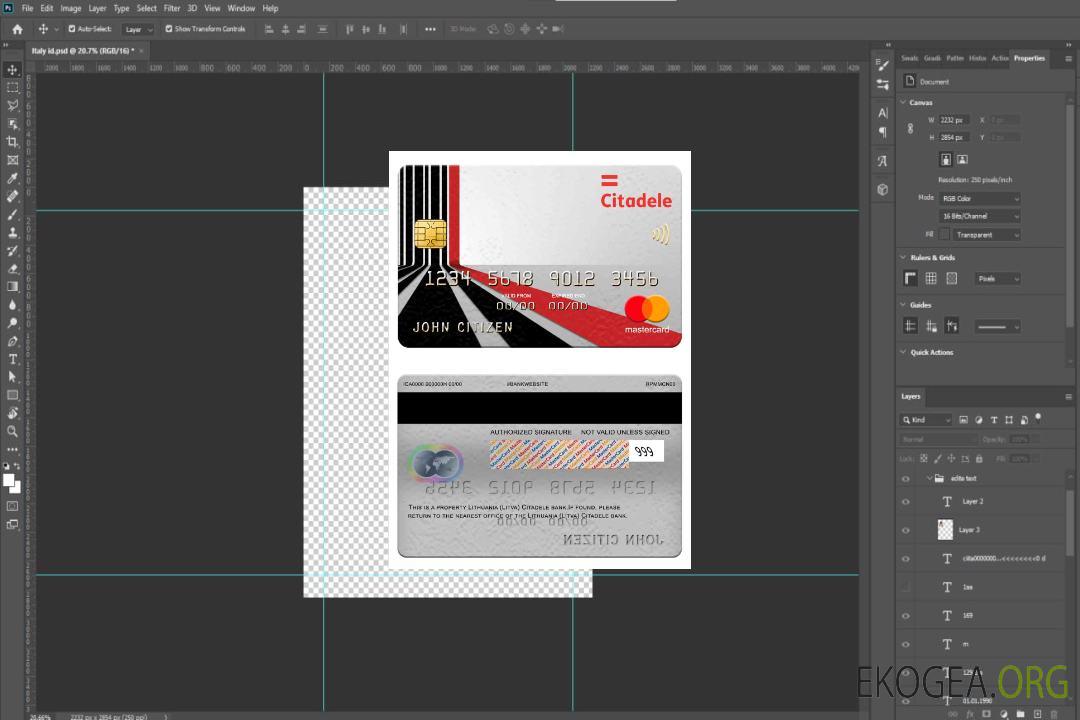Open the Properties panel flyout menu
The width and height of the screenshot is (1080, 720).
click(x=1068, y=59)
